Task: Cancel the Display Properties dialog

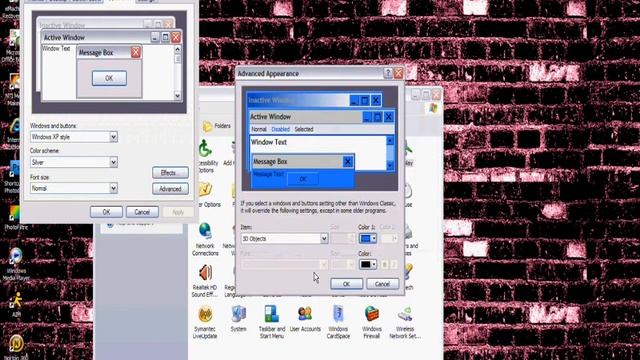Action: point(142,212)
